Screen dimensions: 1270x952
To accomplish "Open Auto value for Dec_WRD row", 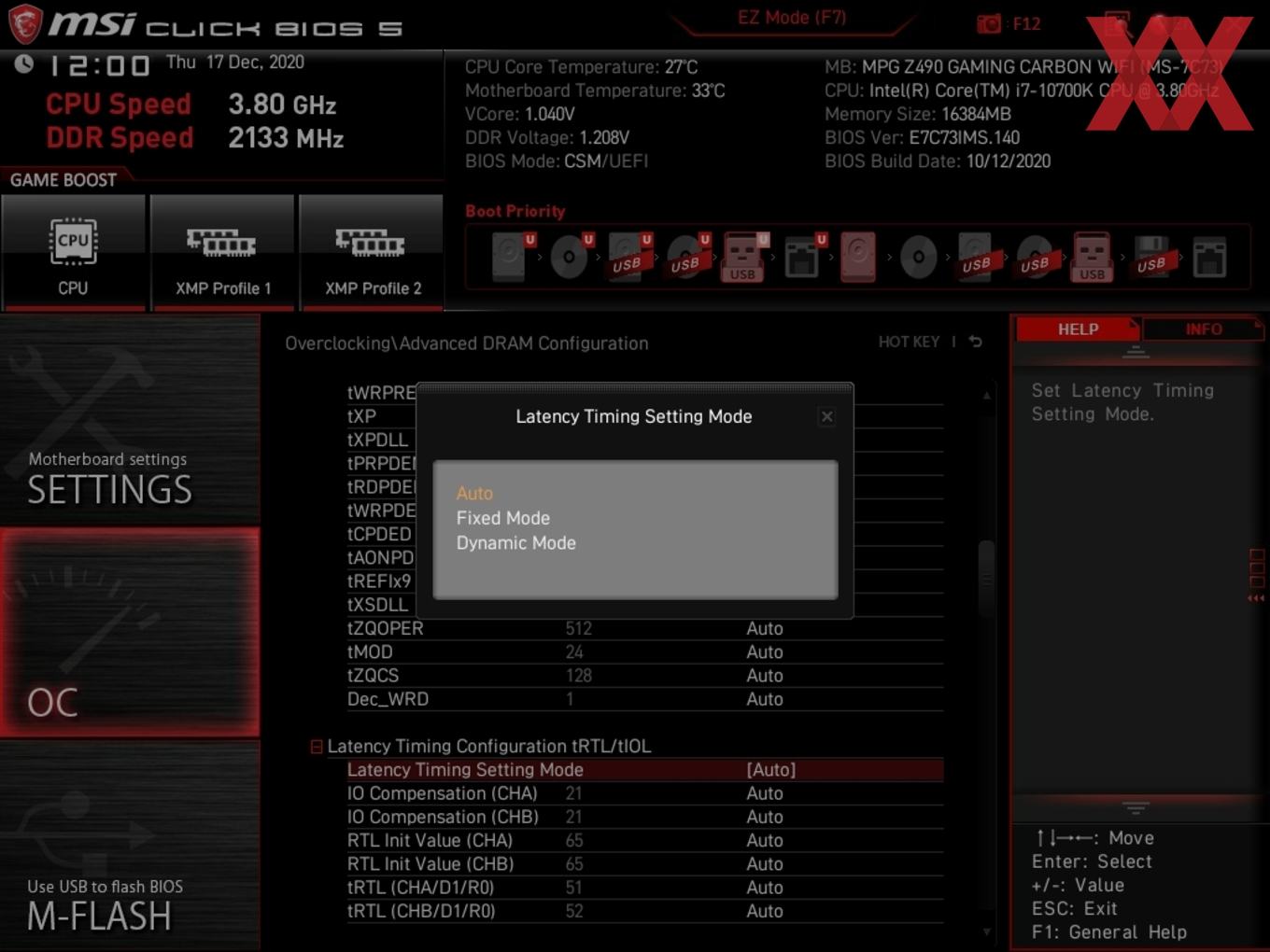I will pos(765,699).
